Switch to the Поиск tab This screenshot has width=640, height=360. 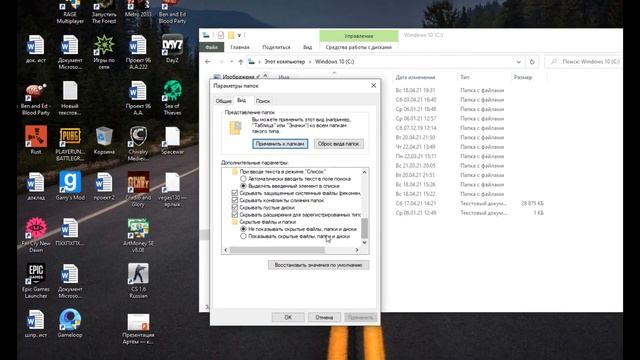[262, 101]
